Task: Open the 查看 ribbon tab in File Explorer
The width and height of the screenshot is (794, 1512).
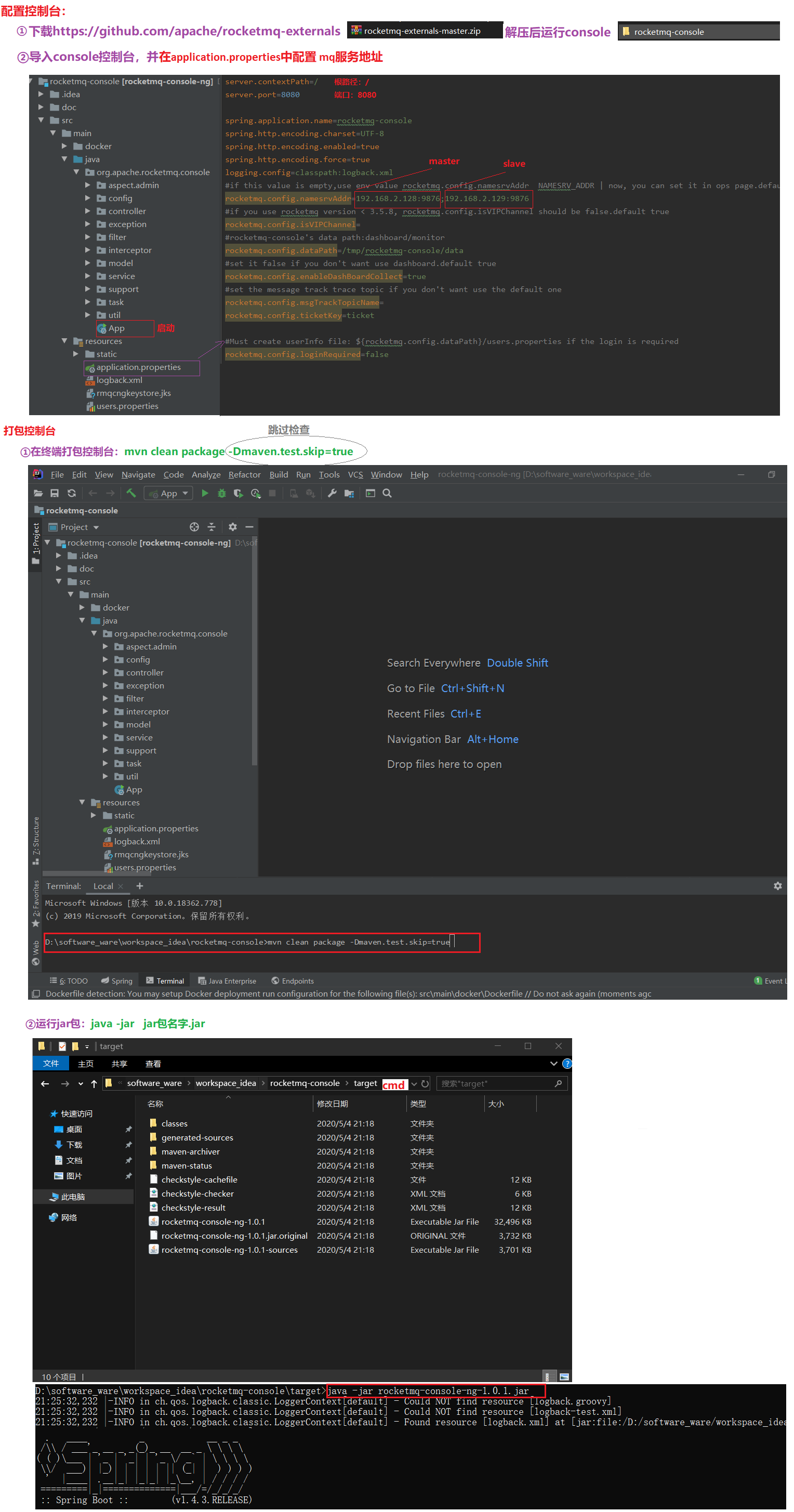Action: (x=153, y=1064)
